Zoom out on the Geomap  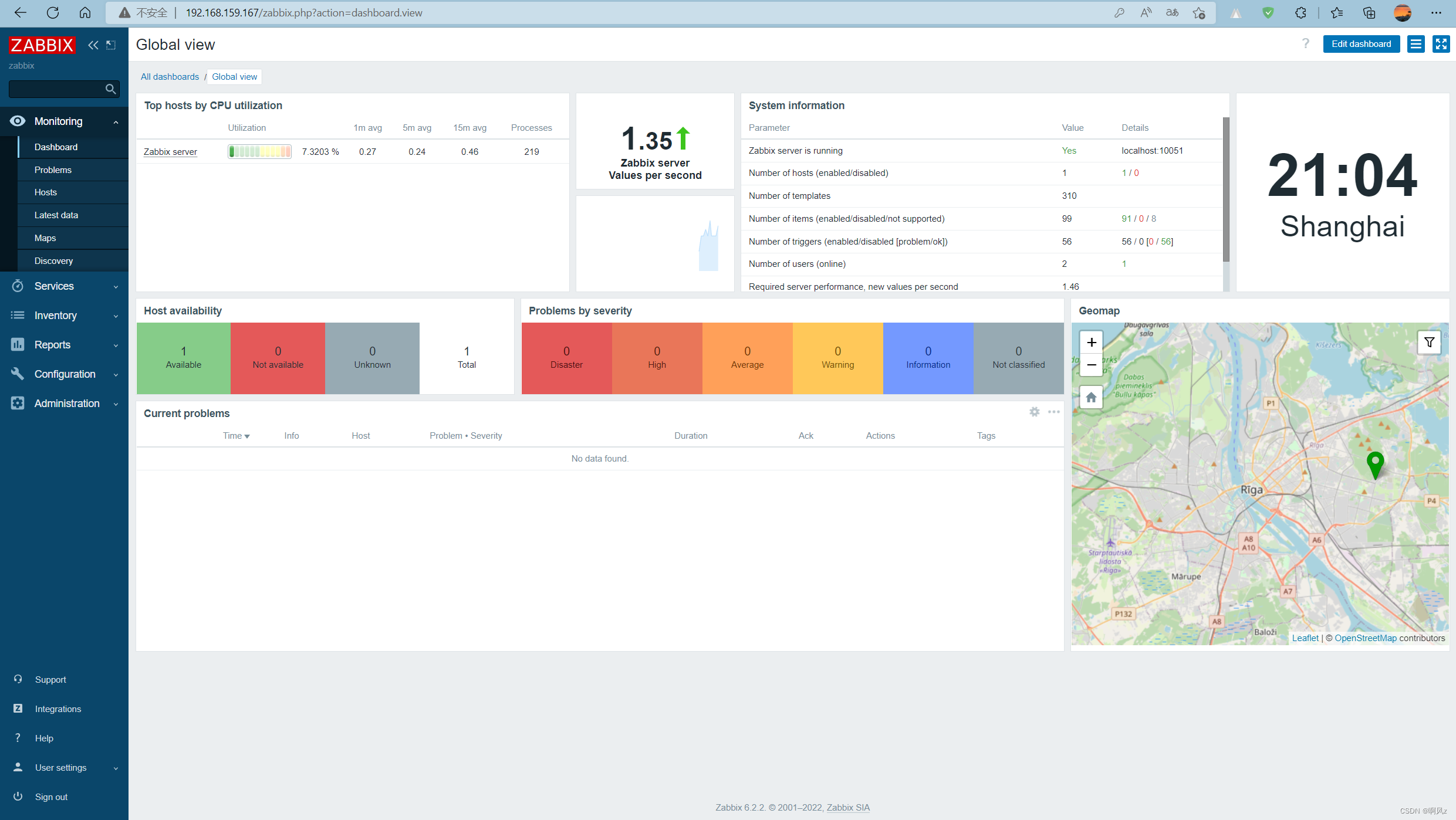tap(1091, 365)
